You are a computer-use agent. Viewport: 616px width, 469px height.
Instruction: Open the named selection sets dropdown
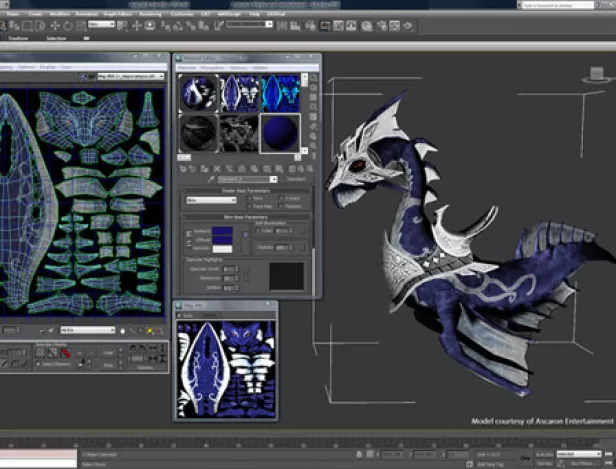click(249, 24)
